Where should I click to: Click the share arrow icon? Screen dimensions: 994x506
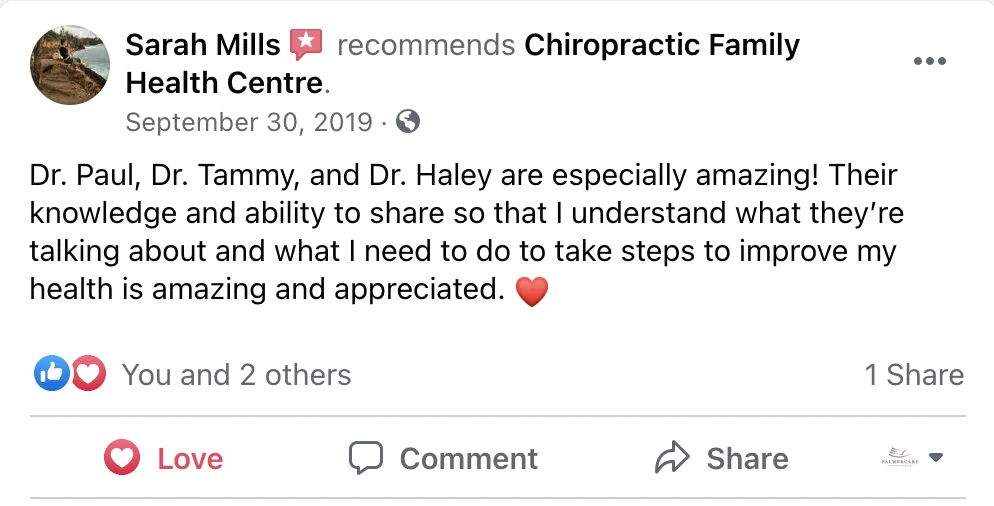672,457
